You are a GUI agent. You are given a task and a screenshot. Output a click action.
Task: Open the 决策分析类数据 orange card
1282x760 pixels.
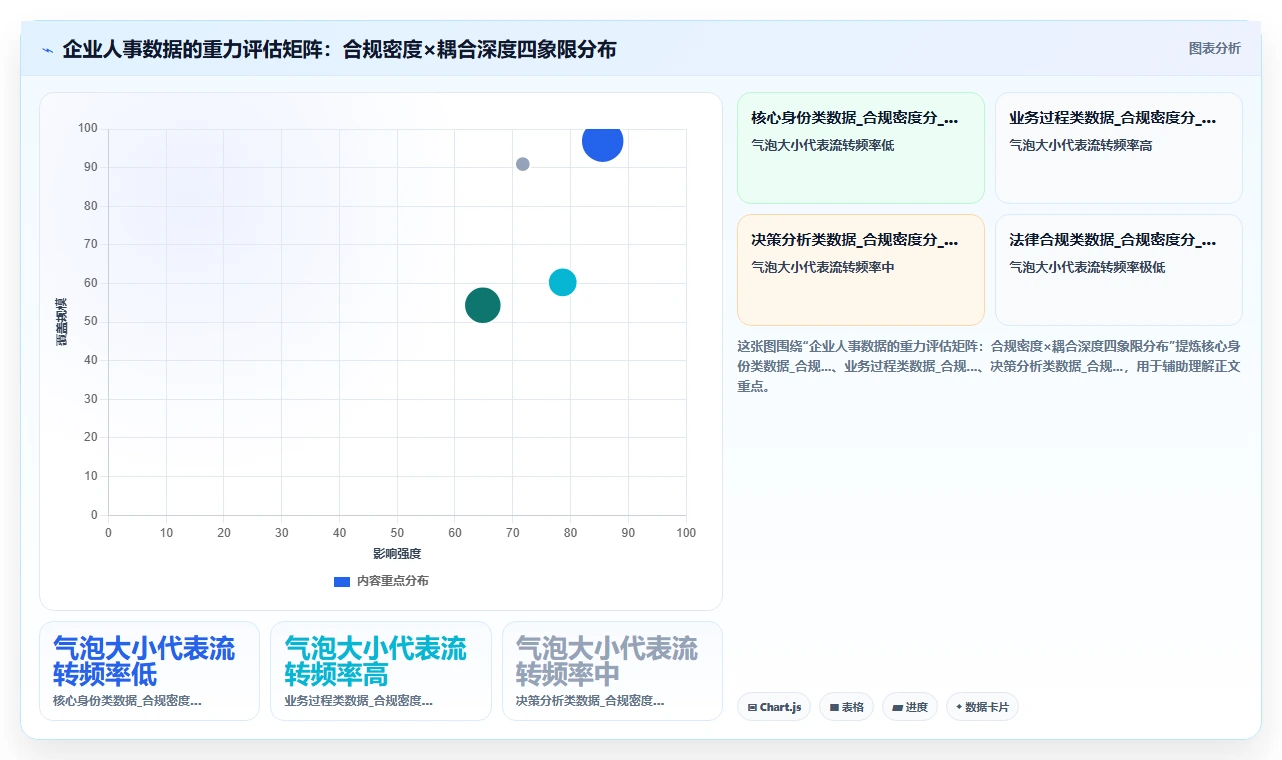pos(861,270)
